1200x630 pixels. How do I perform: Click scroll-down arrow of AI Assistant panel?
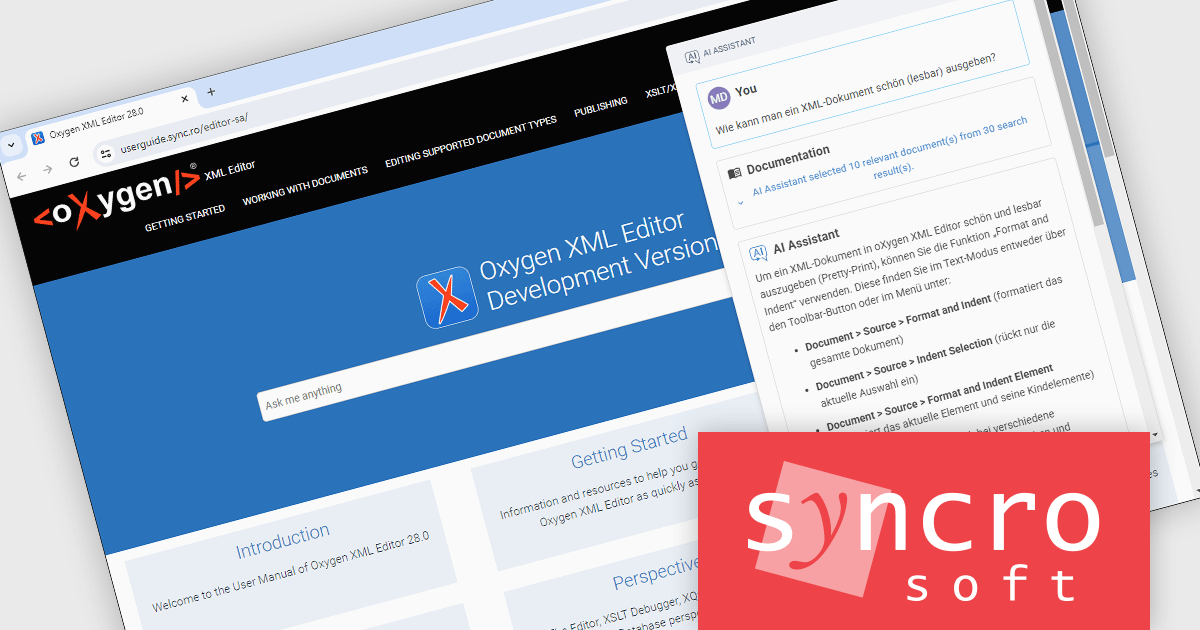pyautogui.click(x=1155, y=435)
